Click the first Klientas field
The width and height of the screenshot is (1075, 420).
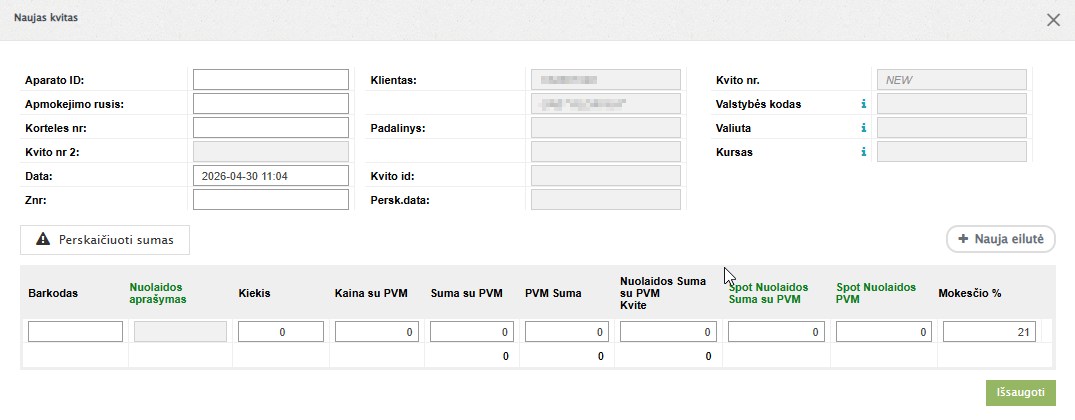pyautogui.click(x=606, y=79)
